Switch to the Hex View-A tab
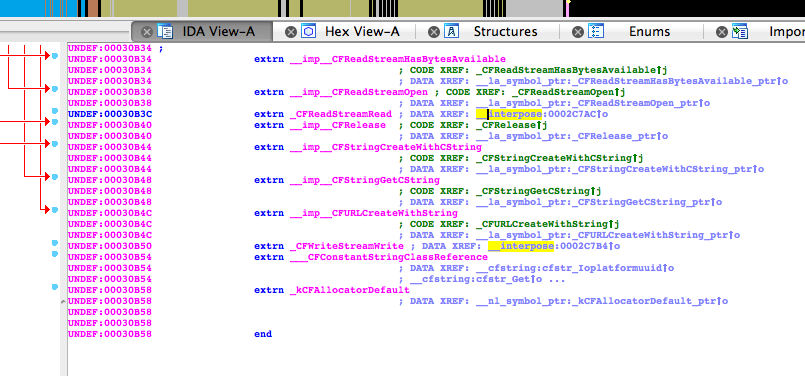Image resolution: width=805 pixels, height=376 pixels. coord(362,32)
